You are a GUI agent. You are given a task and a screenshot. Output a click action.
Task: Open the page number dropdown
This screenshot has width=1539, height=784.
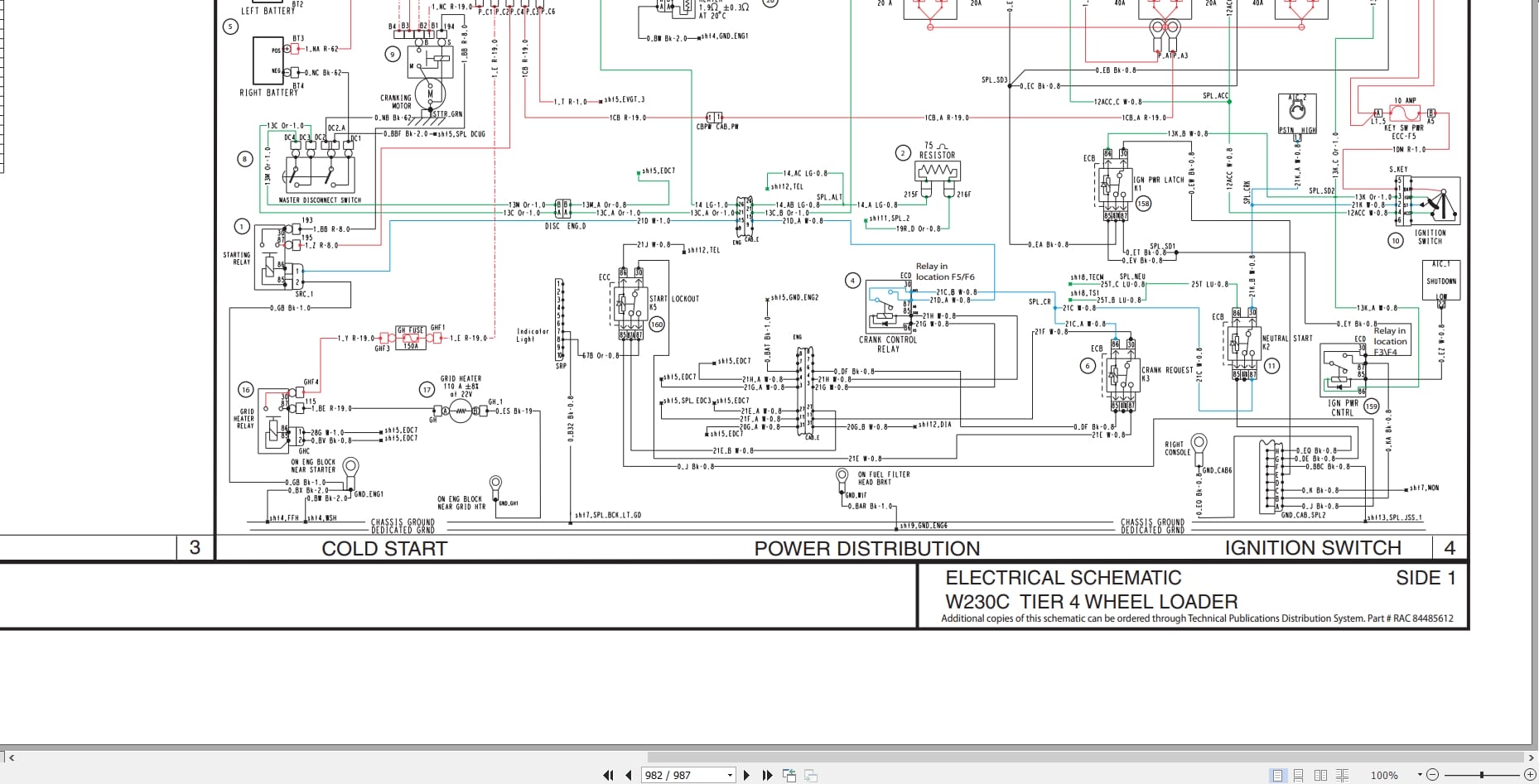[x=730, y=776]
